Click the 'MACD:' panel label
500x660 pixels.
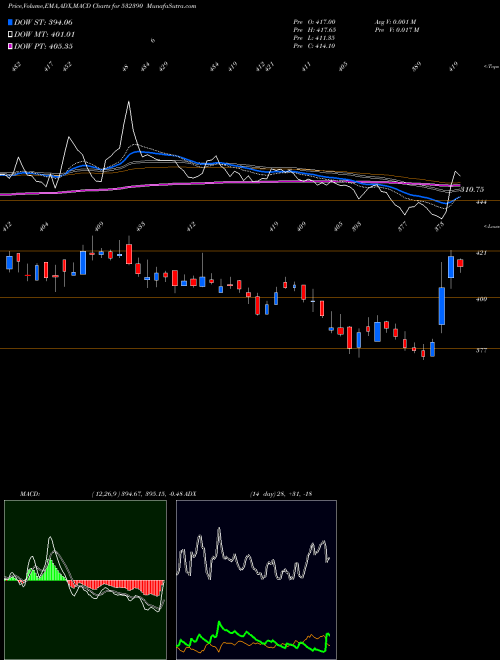30,494
